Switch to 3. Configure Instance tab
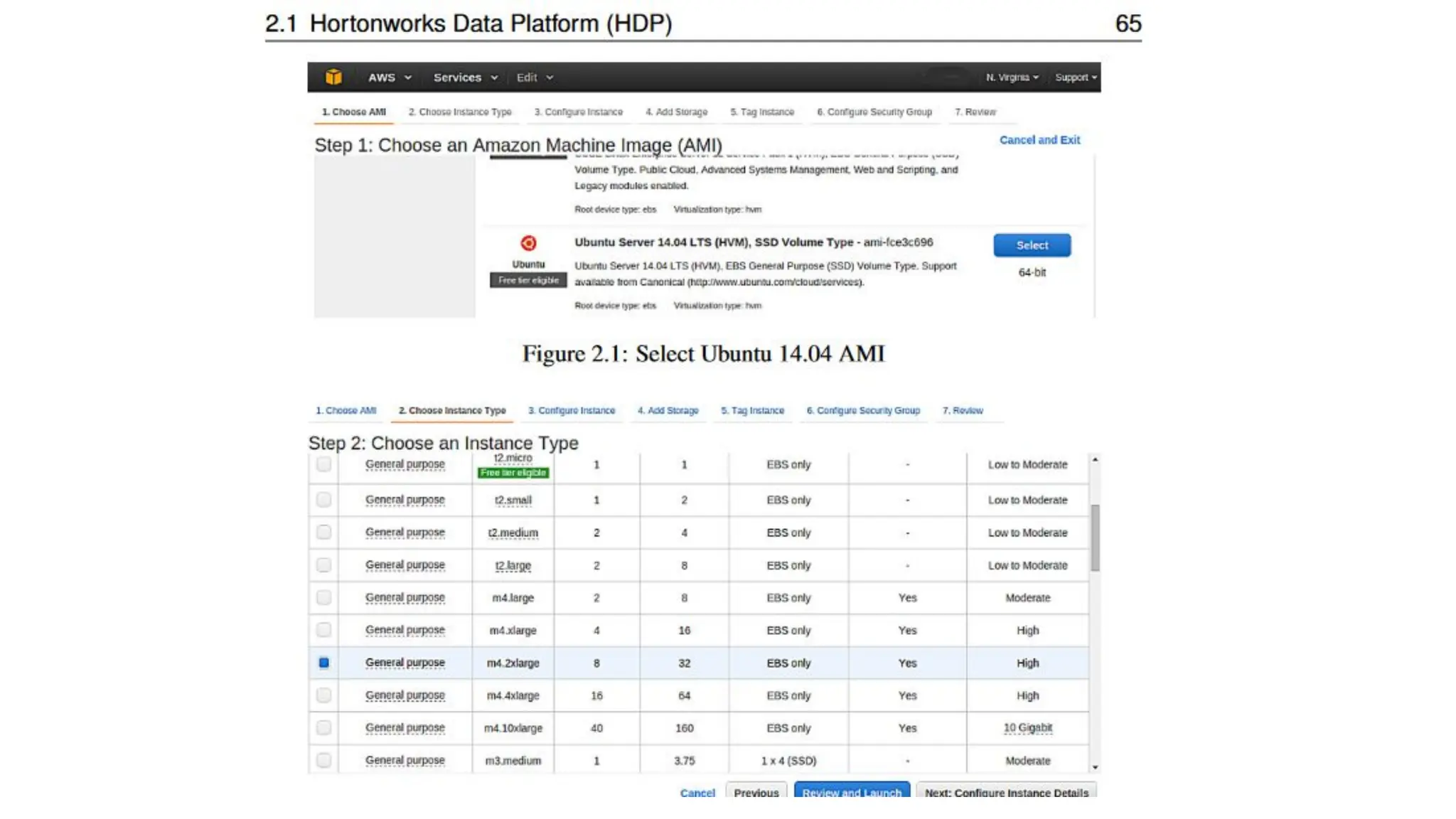This screenshot has width=1456, height=819. [571, 411]
